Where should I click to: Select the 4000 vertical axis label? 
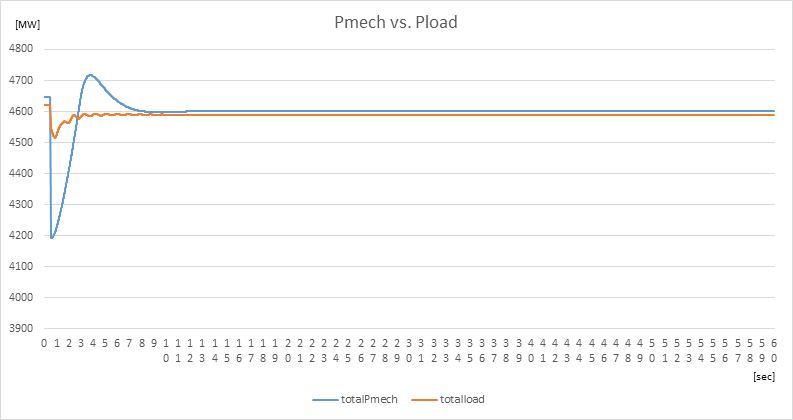(x=21, y=298)
